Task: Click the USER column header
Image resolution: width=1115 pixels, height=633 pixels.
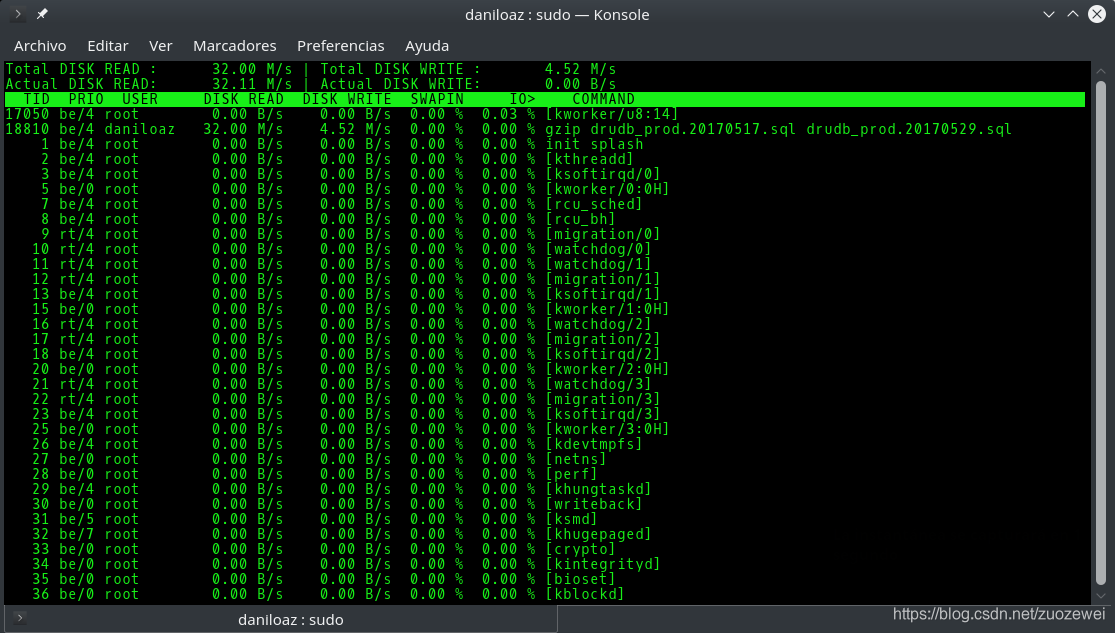Action: tap(140, 99)
